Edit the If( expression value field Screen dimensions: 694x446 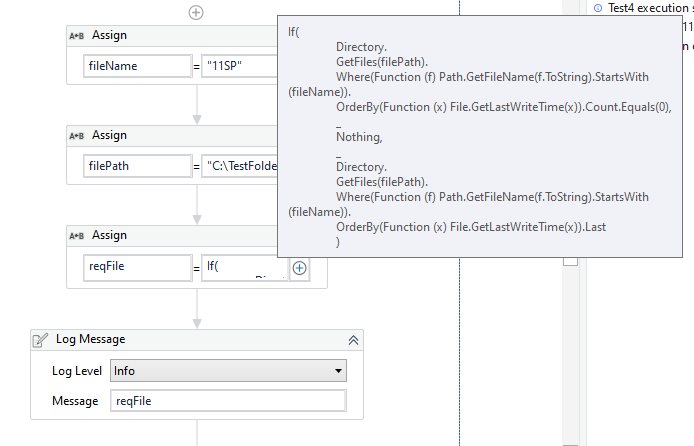[245, 268]
